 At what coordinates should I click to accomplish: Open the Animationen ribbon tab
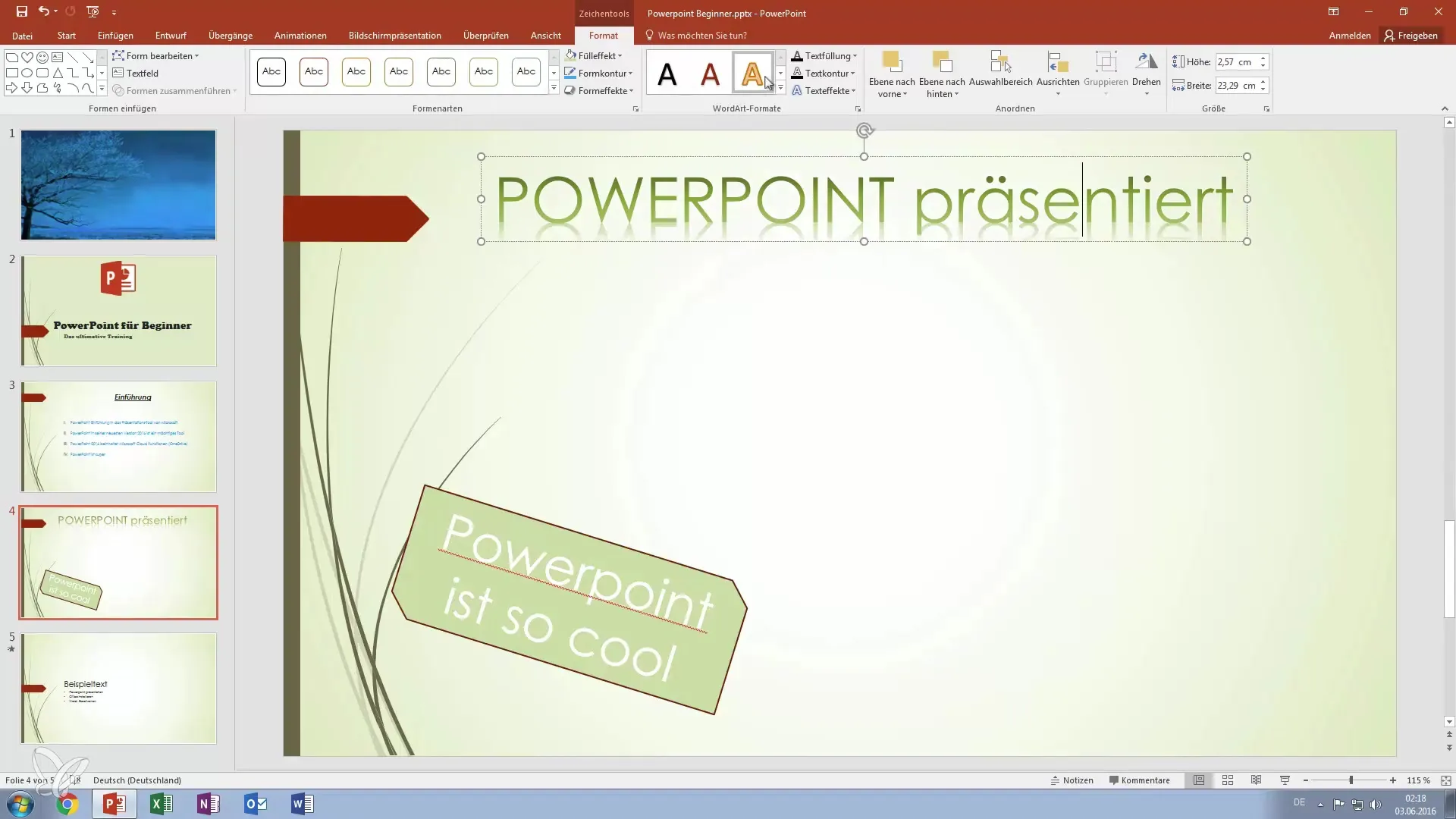pos(300,36)
